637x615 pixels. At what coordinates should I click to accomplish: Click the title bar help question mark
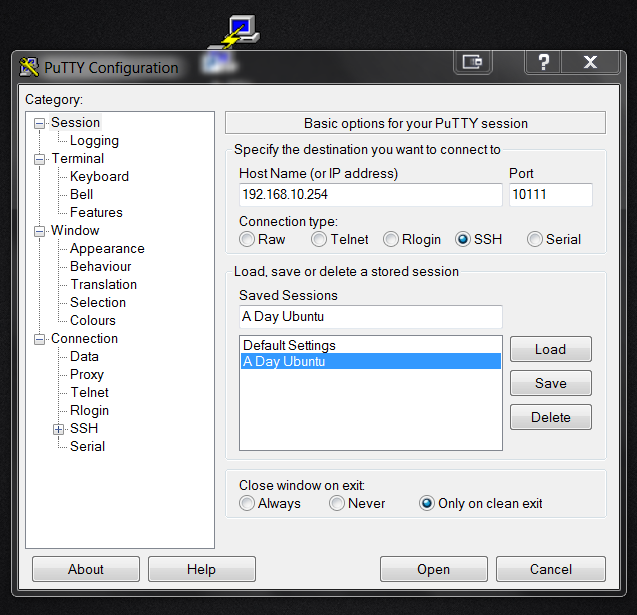pyautogui.click(x=542, y=62)
